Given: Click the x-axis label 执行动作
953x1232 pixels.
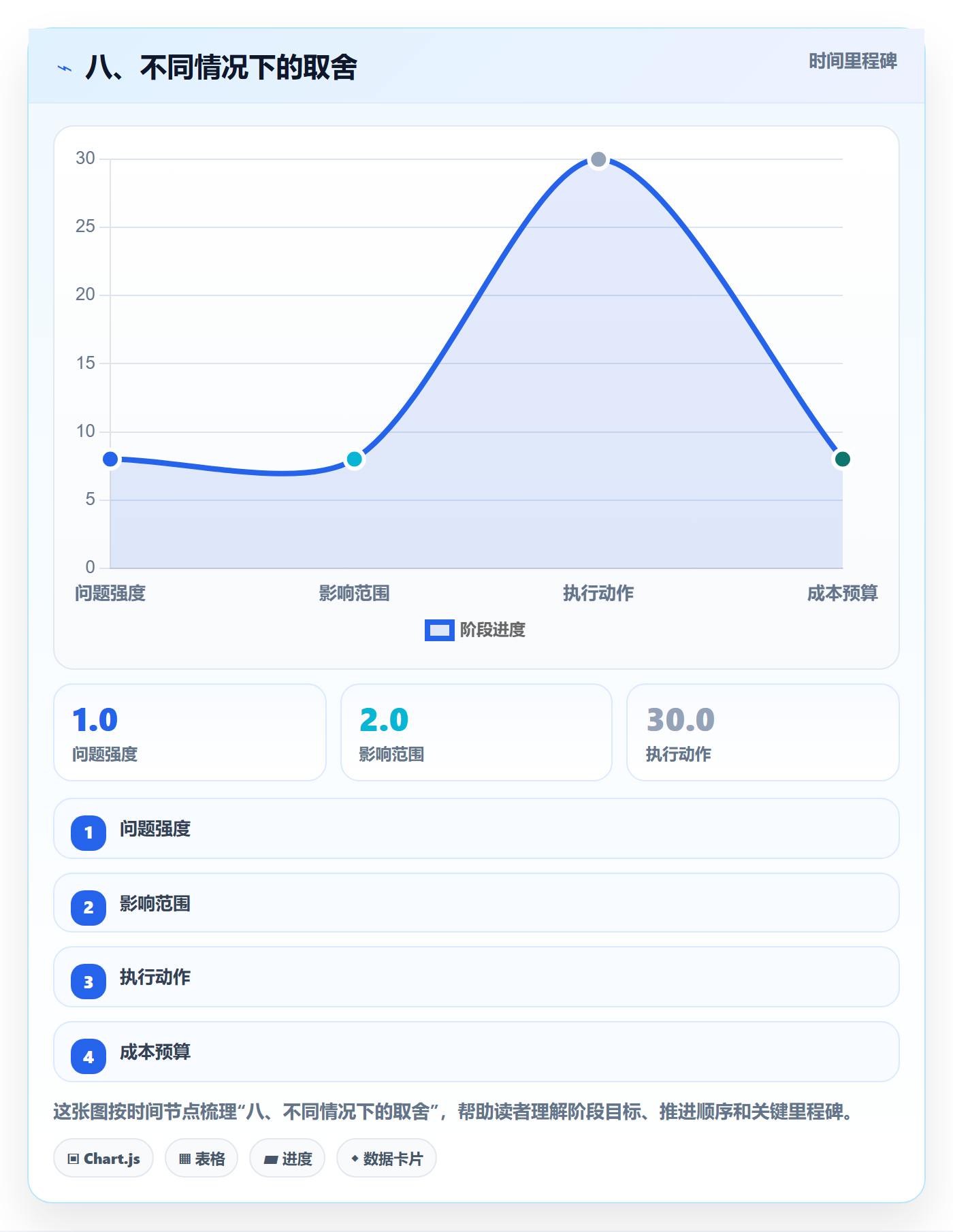Looking at the screenshot, I should [598, 594].
